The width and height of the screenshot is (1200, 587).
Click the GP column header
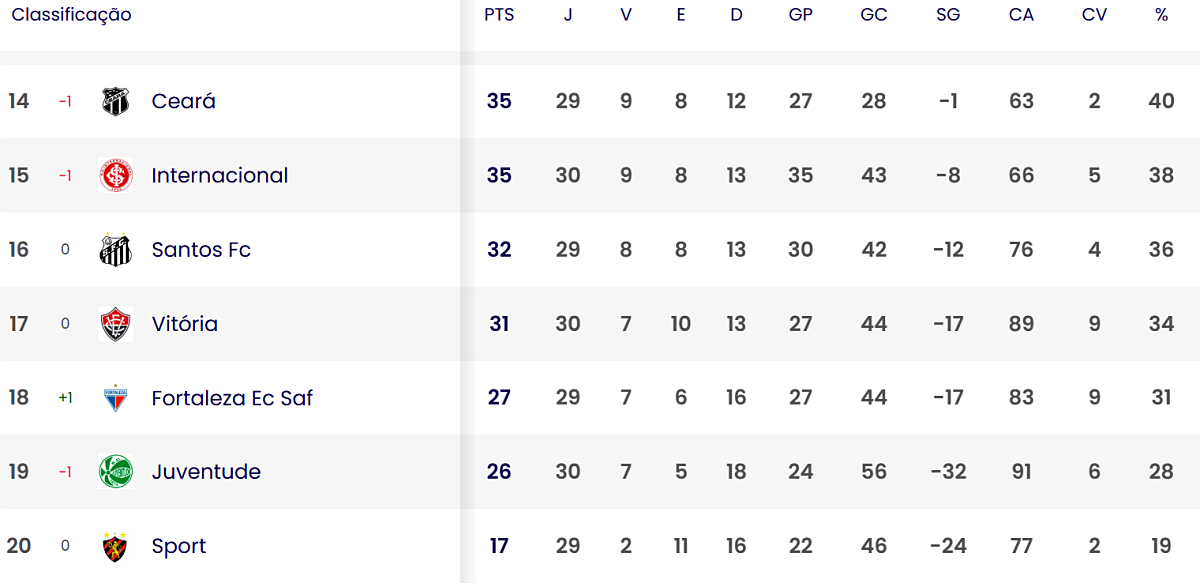(800, 15)
